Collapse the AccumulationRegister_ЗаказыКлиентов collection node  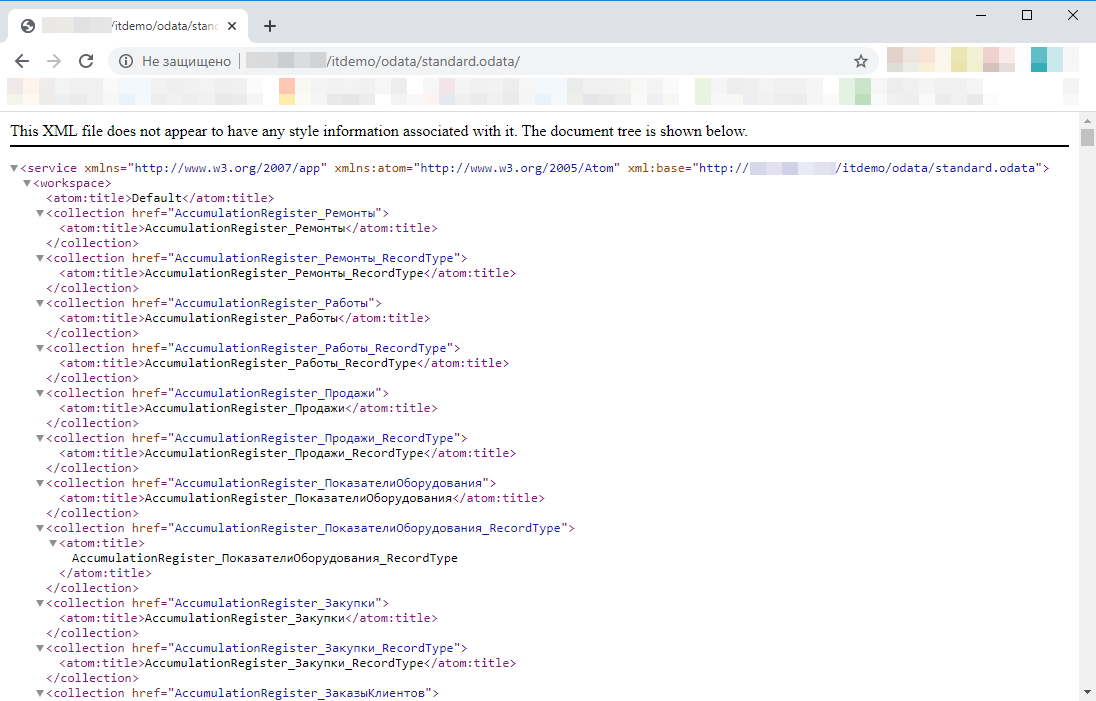(40, 693)
